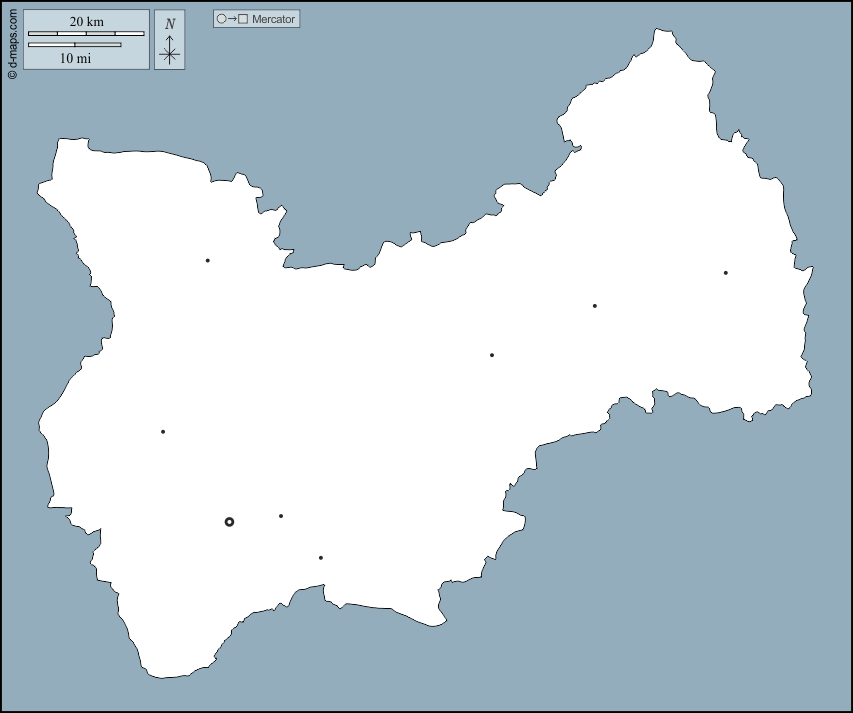Click the city dot at map center

(492, 355)
